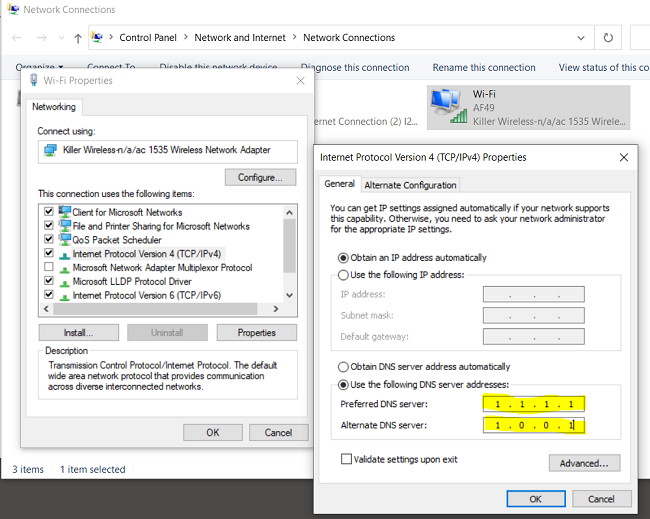Image resolution: width=650 pixels, height=519 pixels.
Task: Uncheck QoS Packet Scheduler checkbox
Action: pyautogui.click(x=49, y=239)
